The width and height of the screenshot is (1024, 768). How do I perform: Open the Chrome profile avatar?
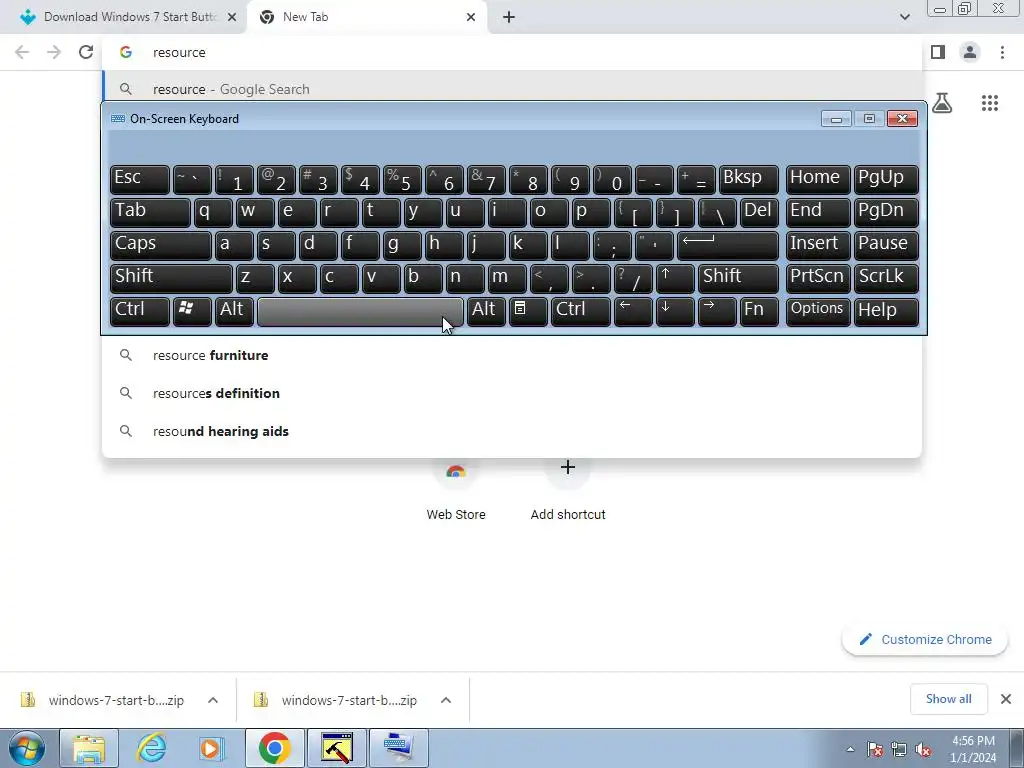click(x=970, y=52)
